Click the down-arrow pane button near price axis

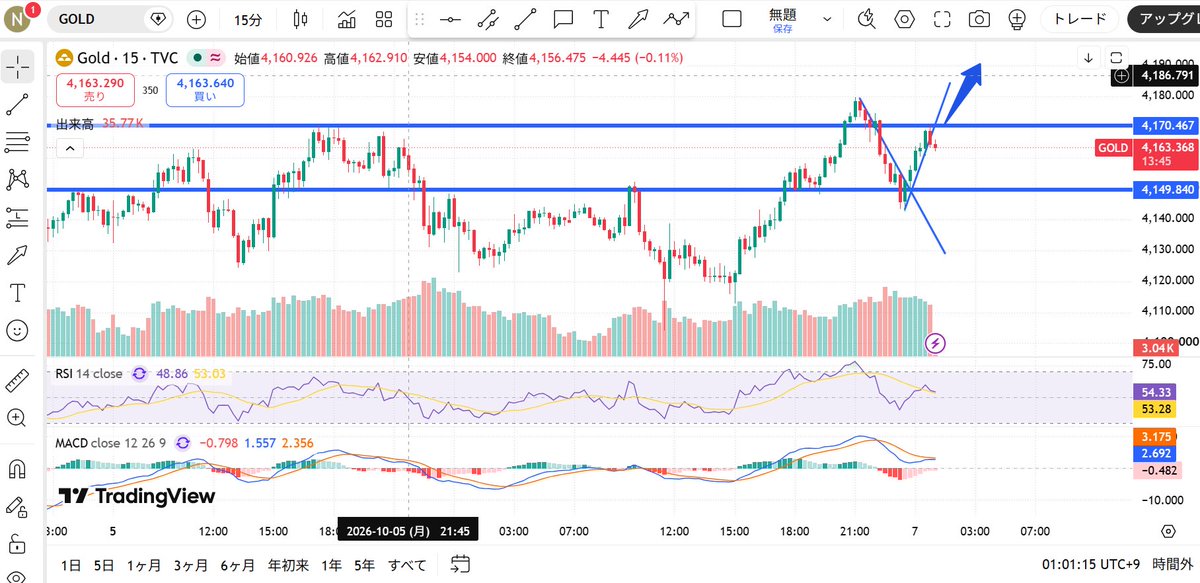point(1088,58)
